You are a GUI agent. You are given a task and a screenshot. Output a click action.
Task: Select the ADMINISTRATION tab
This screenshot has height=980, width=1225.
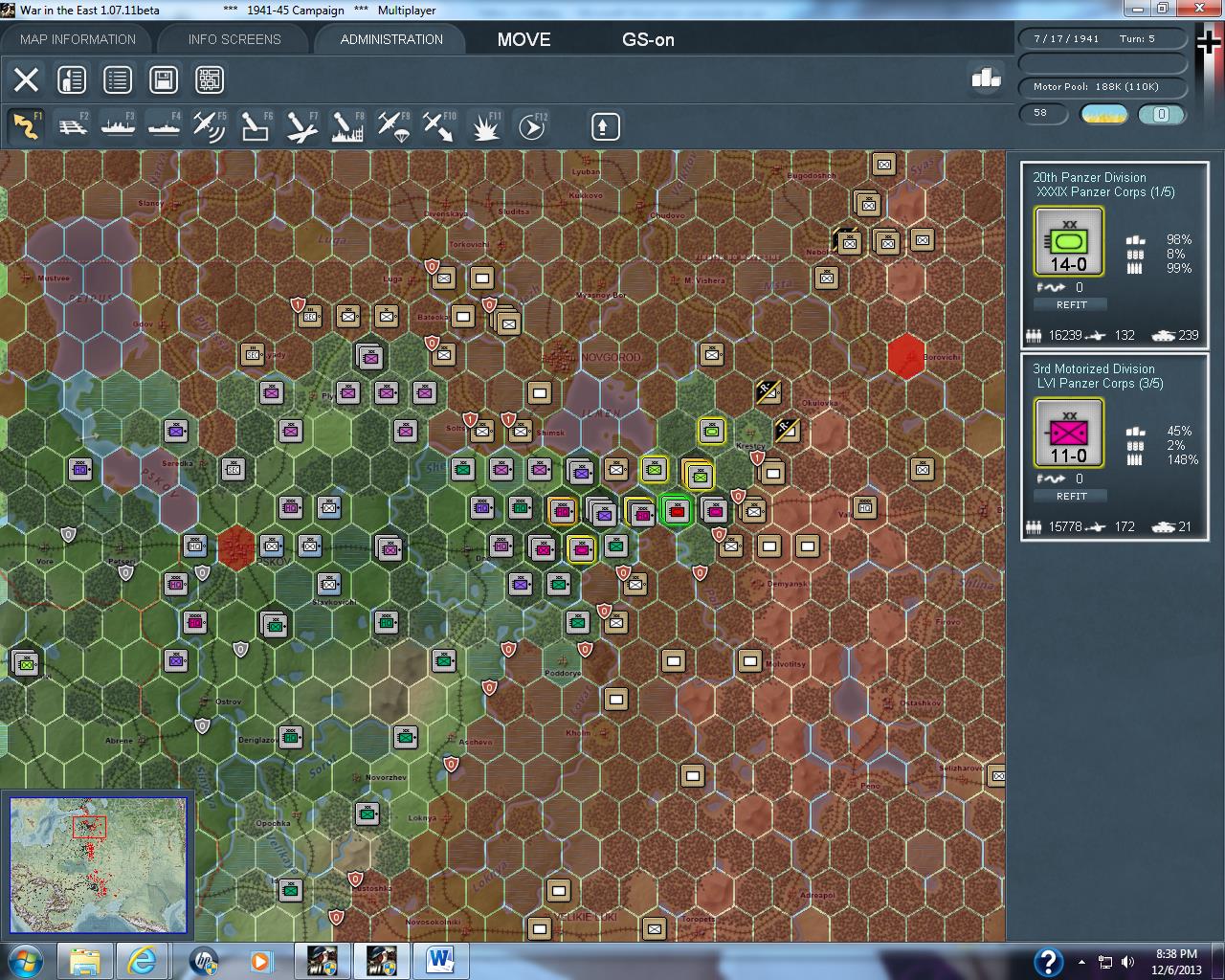391,39
